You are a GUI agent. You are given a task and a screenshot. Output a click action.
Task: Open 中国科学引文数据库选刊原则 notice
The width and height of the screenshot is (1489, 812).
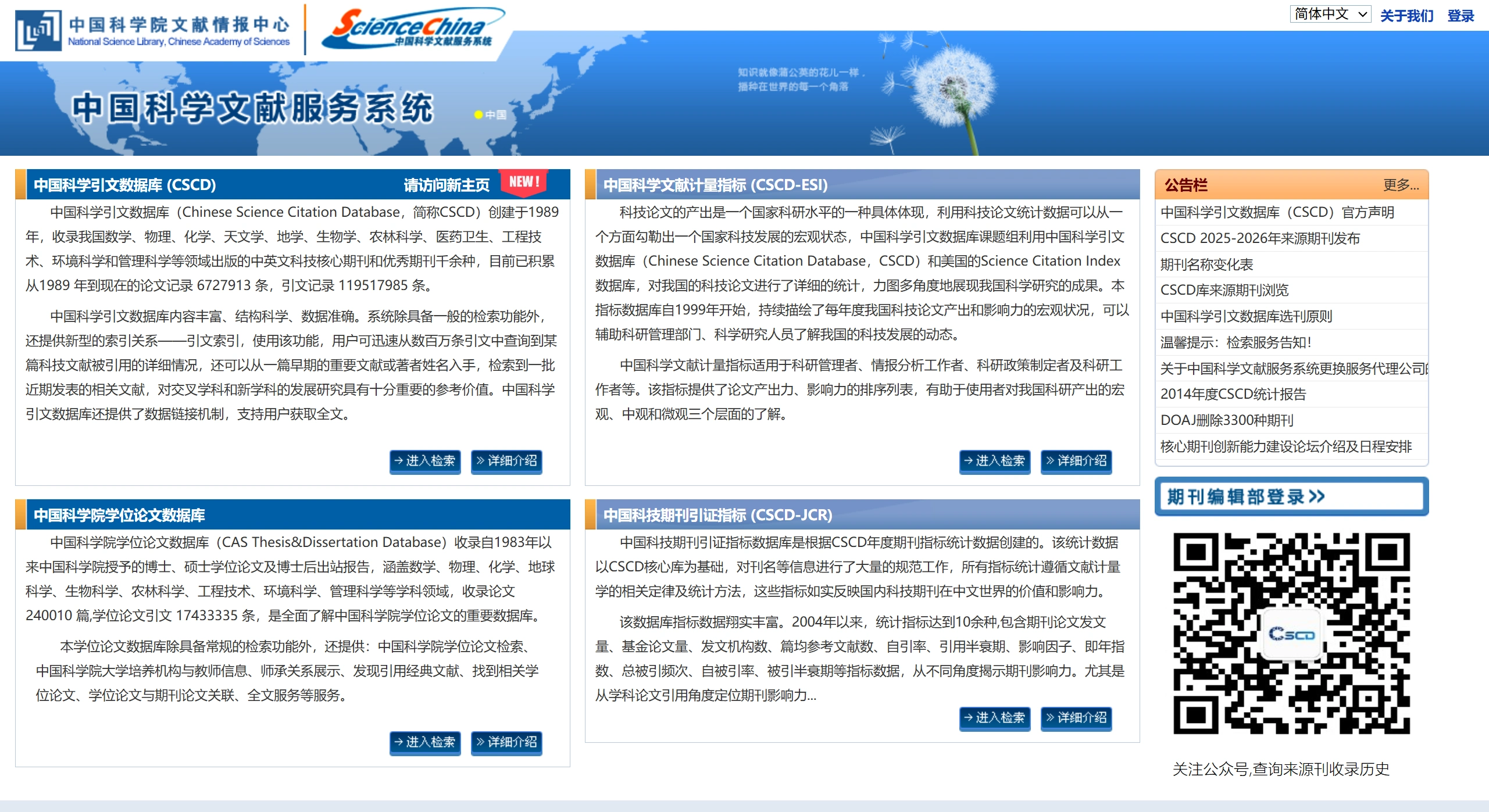click(1247, 316)
